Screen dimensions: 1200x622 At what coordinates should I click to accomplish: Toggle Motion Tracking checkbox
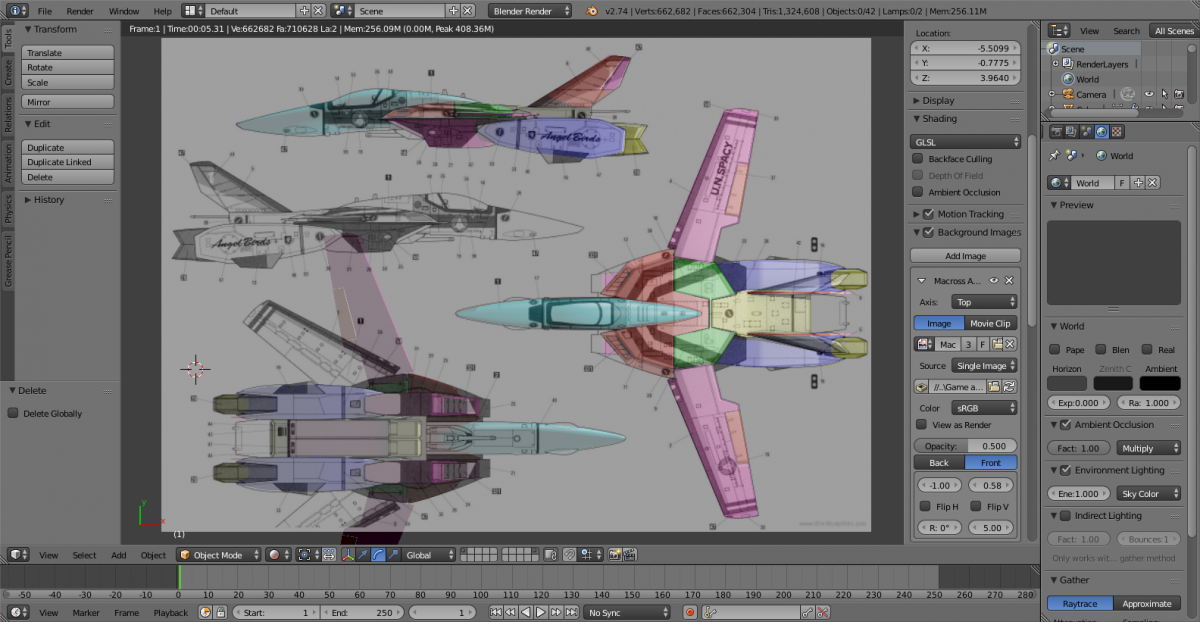click(928, 214)
